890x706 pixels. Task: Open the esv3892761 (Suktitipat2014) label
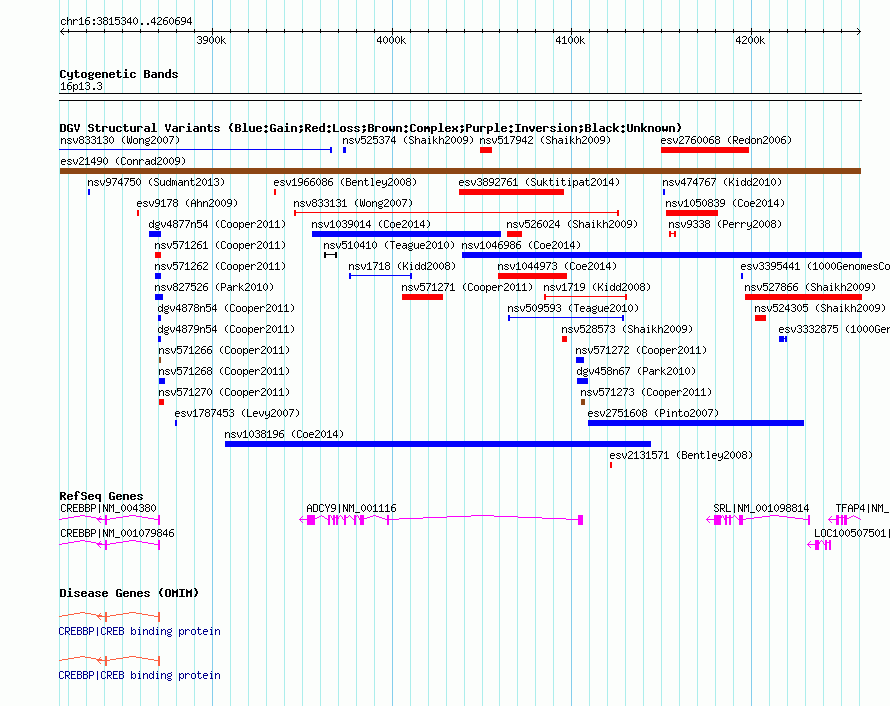point(539,182)
